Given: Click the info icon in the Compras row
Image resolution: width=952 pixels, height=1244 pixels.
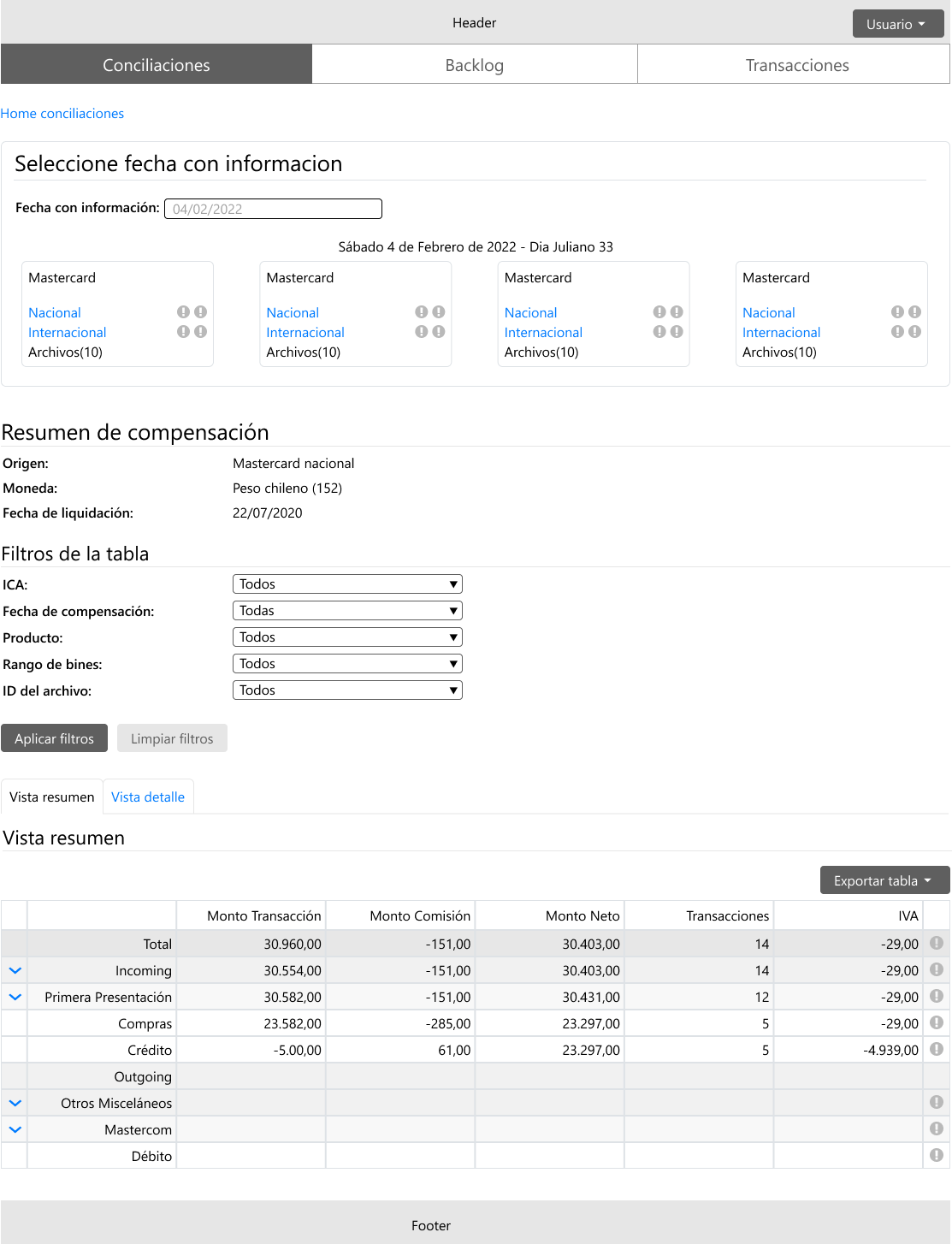Looking at the screenshot, I should click(x=937, y=1023).
